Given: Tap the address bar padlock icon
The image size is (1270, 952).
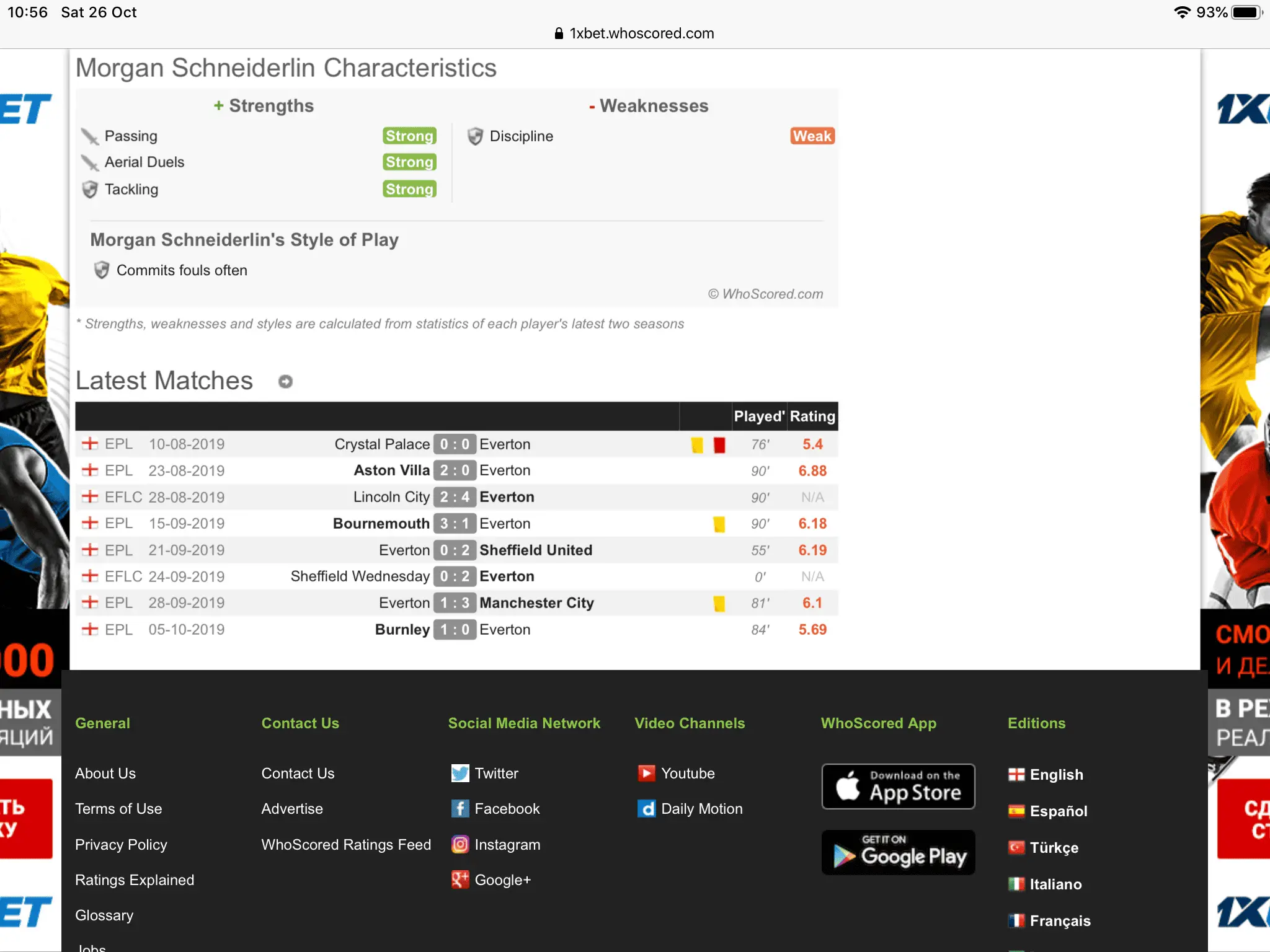Looking at the screenshot, I should pyautogui.click(x=559, y=33).
